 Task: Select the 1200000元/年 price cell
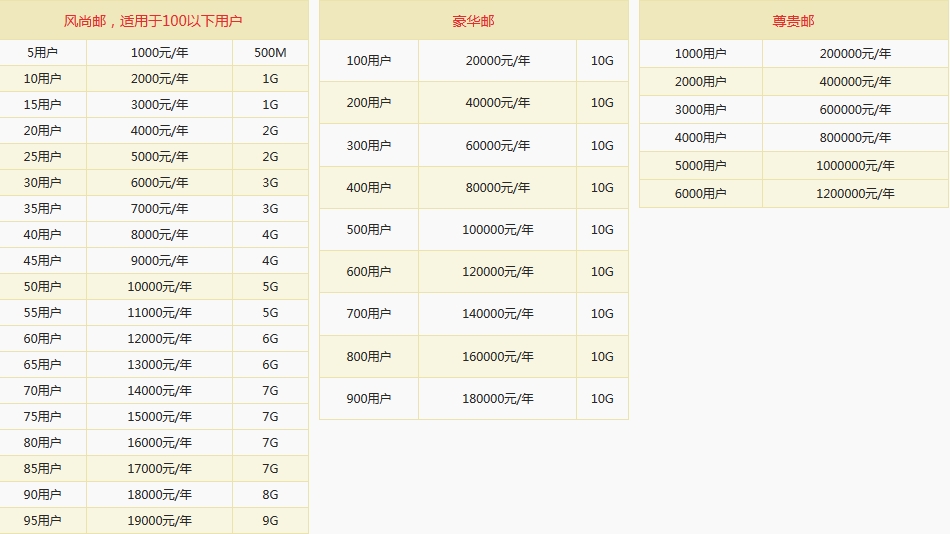[x=855, y=194]
